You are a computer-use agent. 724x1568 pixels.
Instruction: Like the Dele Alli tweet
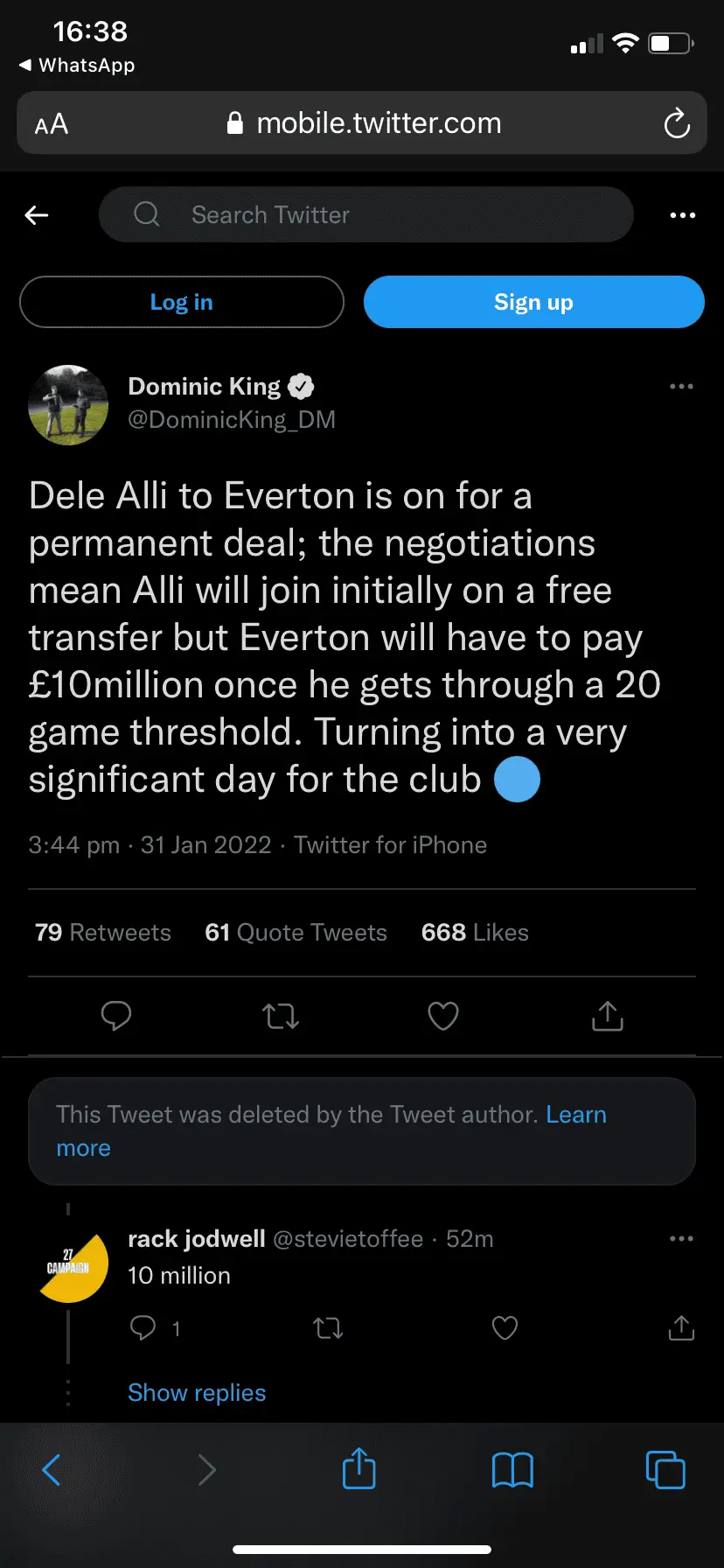click(442, 1016)
